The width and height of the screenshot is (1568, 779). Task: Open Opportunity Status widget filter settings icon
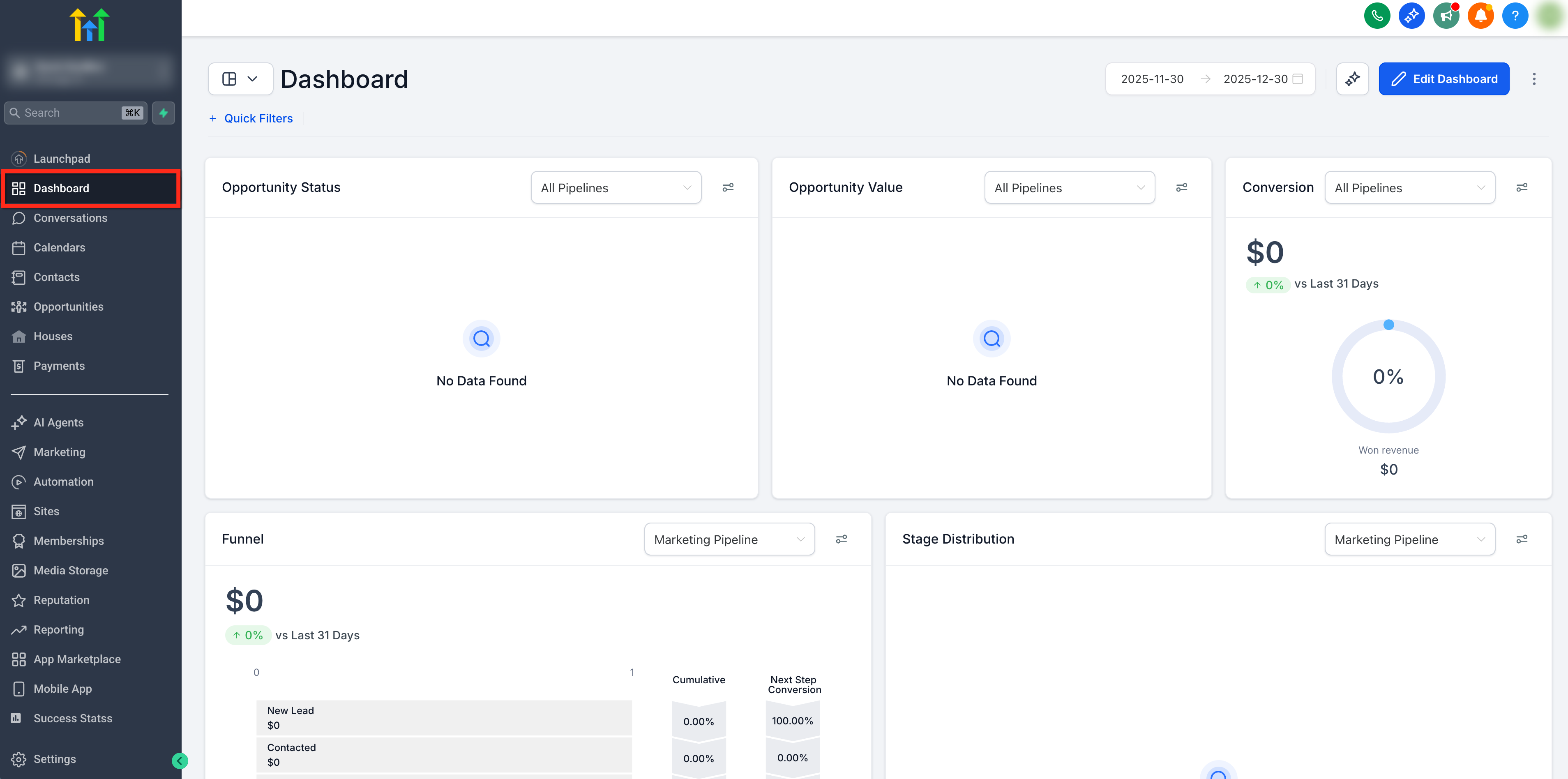pyautogui.click(x=728, y=187)
